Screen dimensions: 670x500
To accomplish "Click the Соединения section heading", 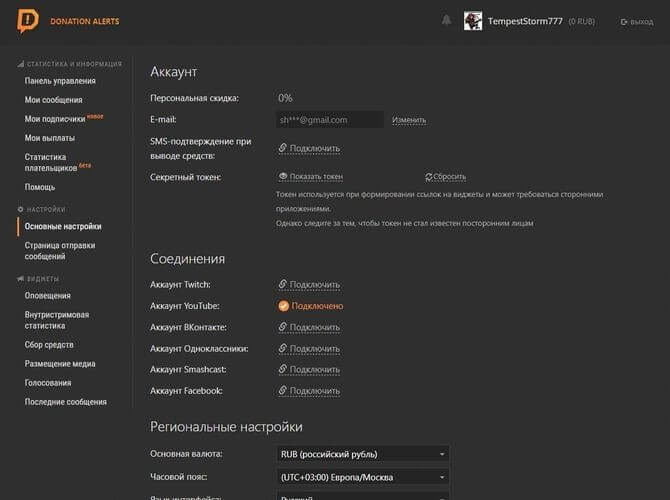I will pyautogui.click(x=187, y=259).
